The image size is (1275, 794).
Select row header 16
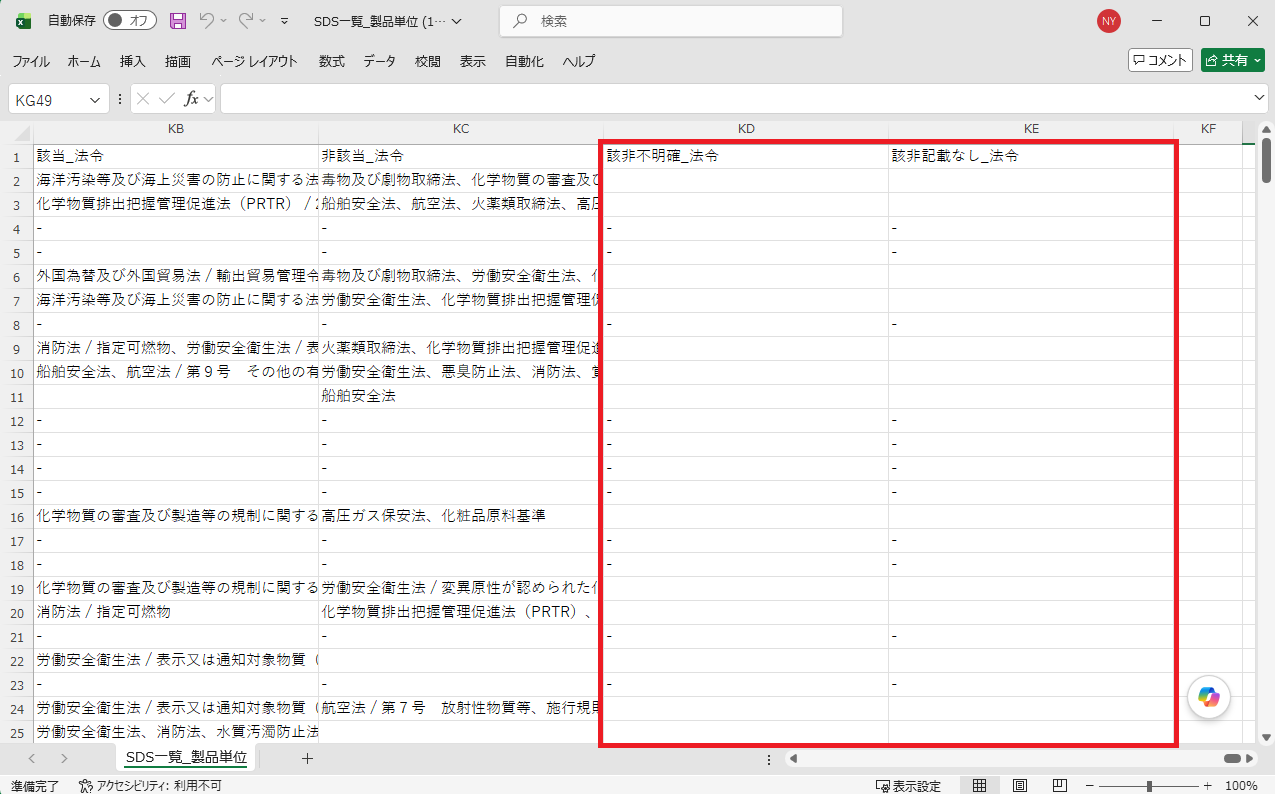(16, 516)
